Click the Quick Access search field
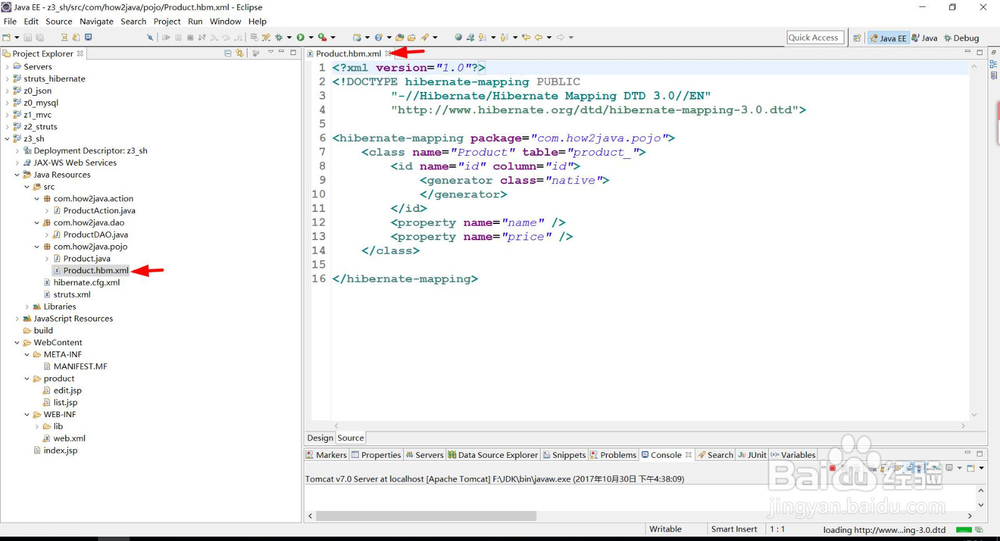The image size is (1000, 541). [815, 38]
